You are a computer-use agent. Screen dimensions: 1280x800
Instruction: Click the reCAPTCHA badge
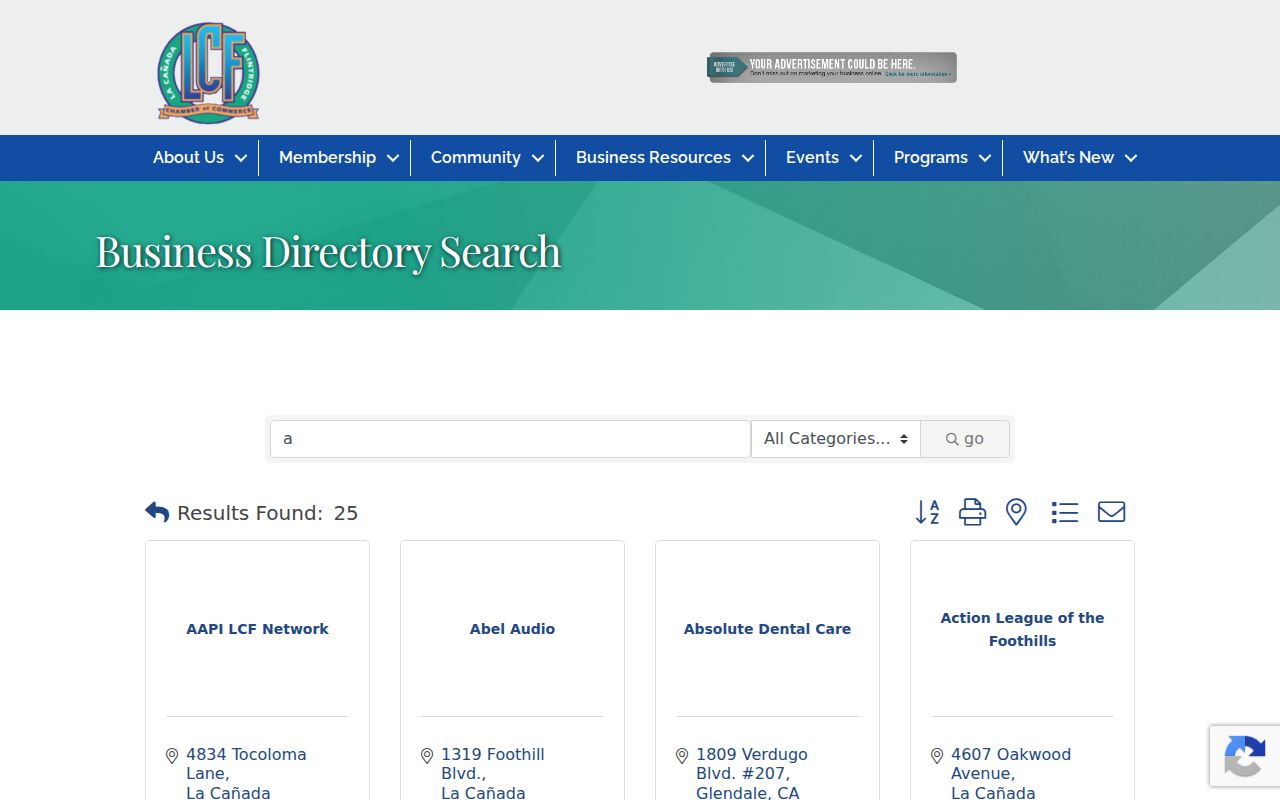(1245, 756)
